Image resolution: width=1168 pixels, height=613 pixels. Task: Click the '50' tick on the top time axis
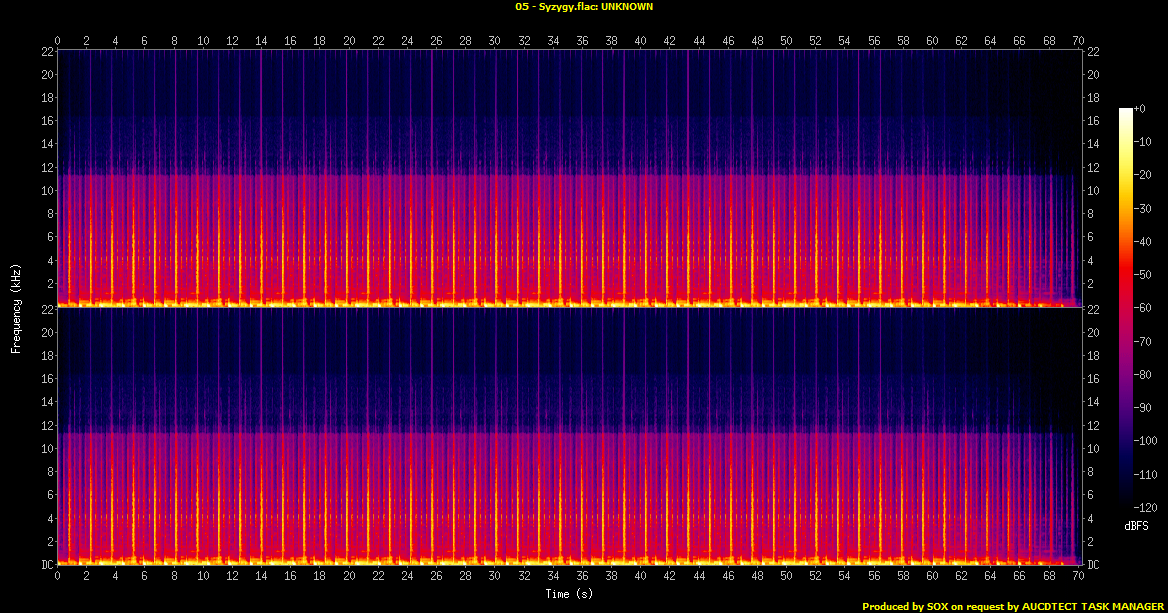pyautogui.click(x=786, y=41)
